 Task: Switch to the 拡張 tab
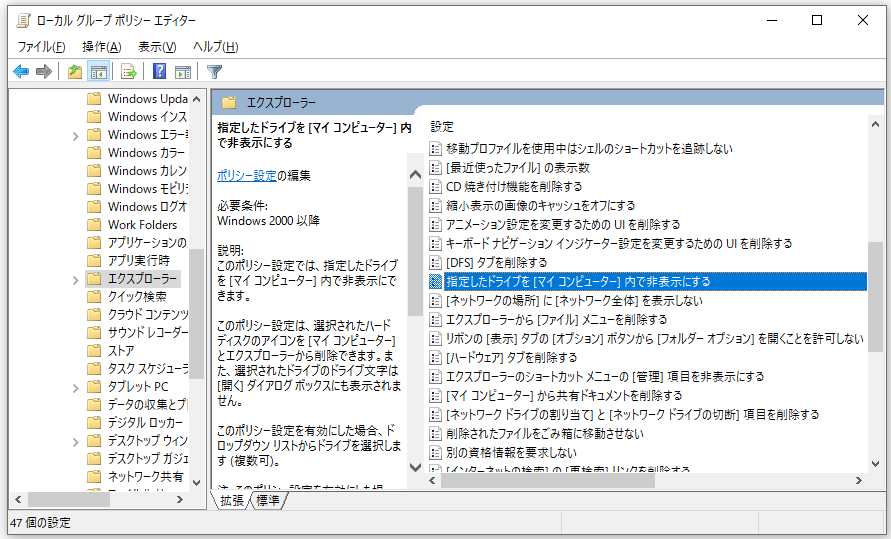(232, 500)
